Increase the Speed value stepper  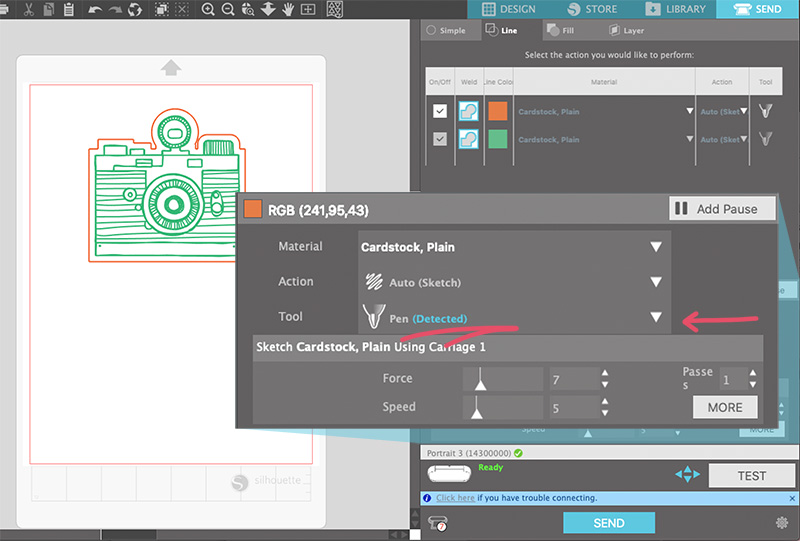pos(605,401)
